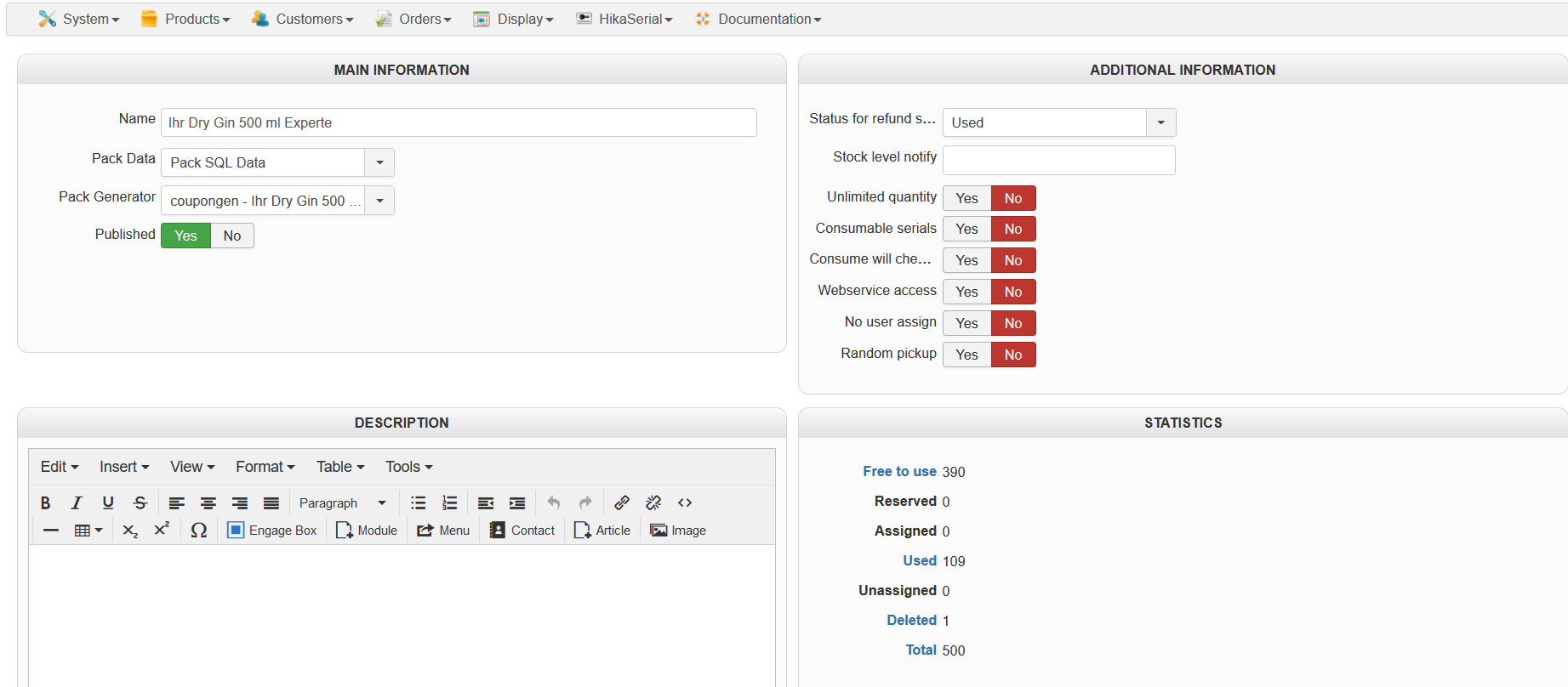
Task: Insert special character (omega)
Action: click(199, 531)
